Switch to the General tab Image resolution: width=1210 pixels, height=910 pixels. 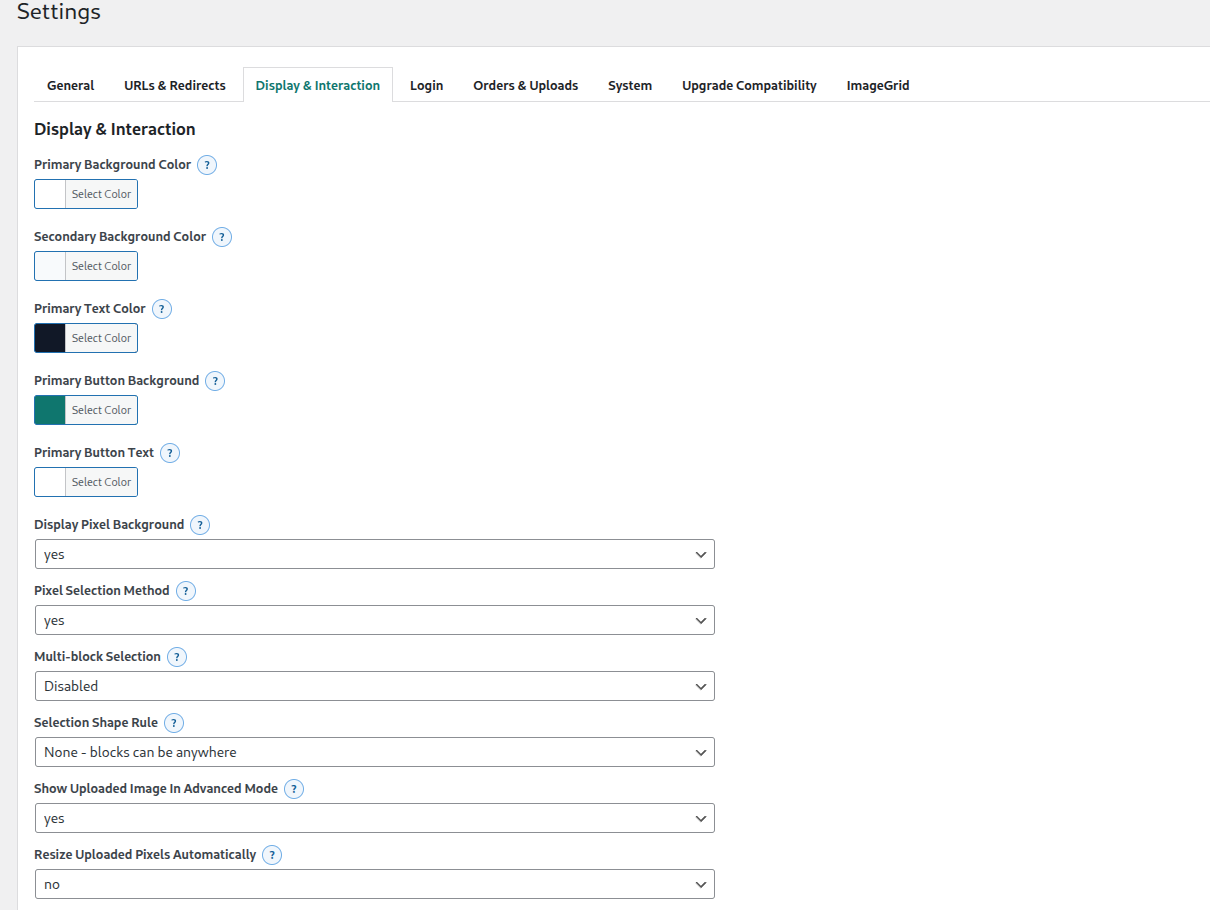71,86
